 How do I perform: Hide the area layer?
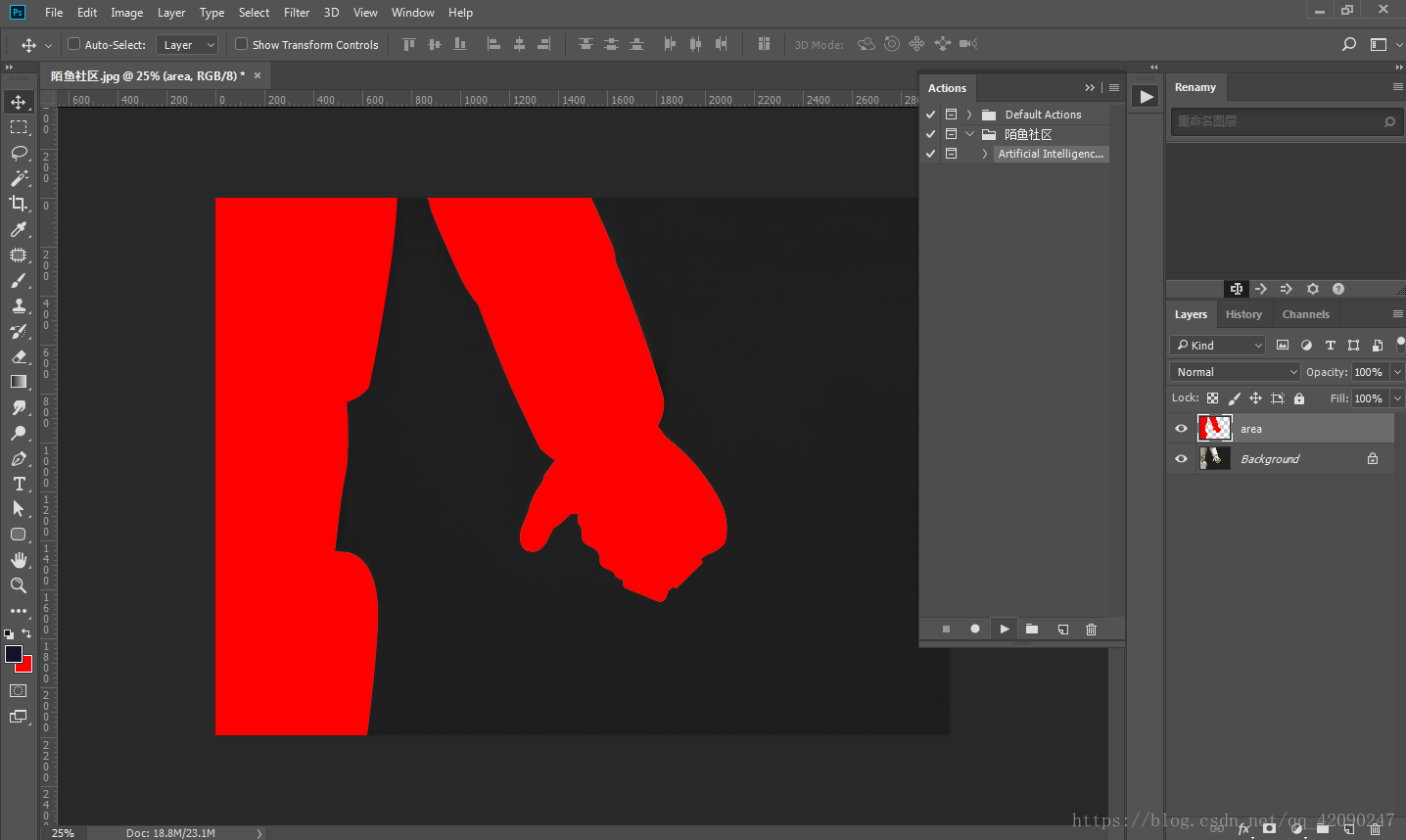coord(1181,429)
